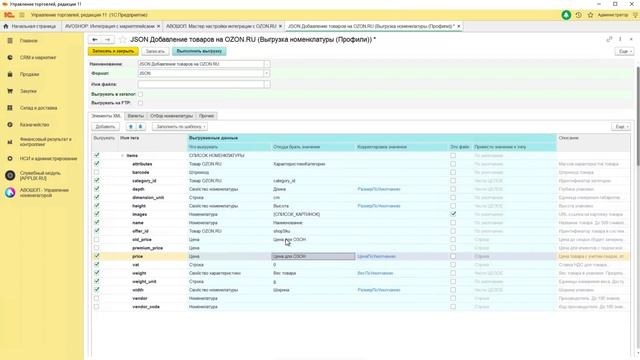The height and width of the screenshot is (360, 640).
Task: Toggle the export checkbox for premium_price row
Action: coord(96,248)
